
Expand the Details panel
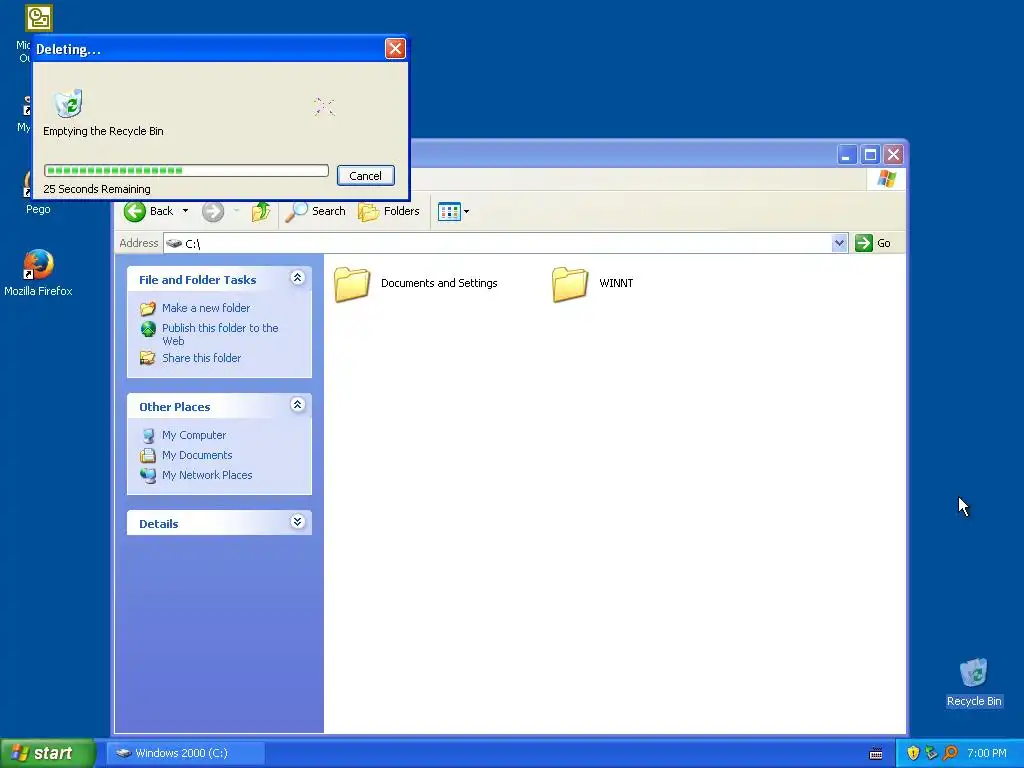(297, 522)
